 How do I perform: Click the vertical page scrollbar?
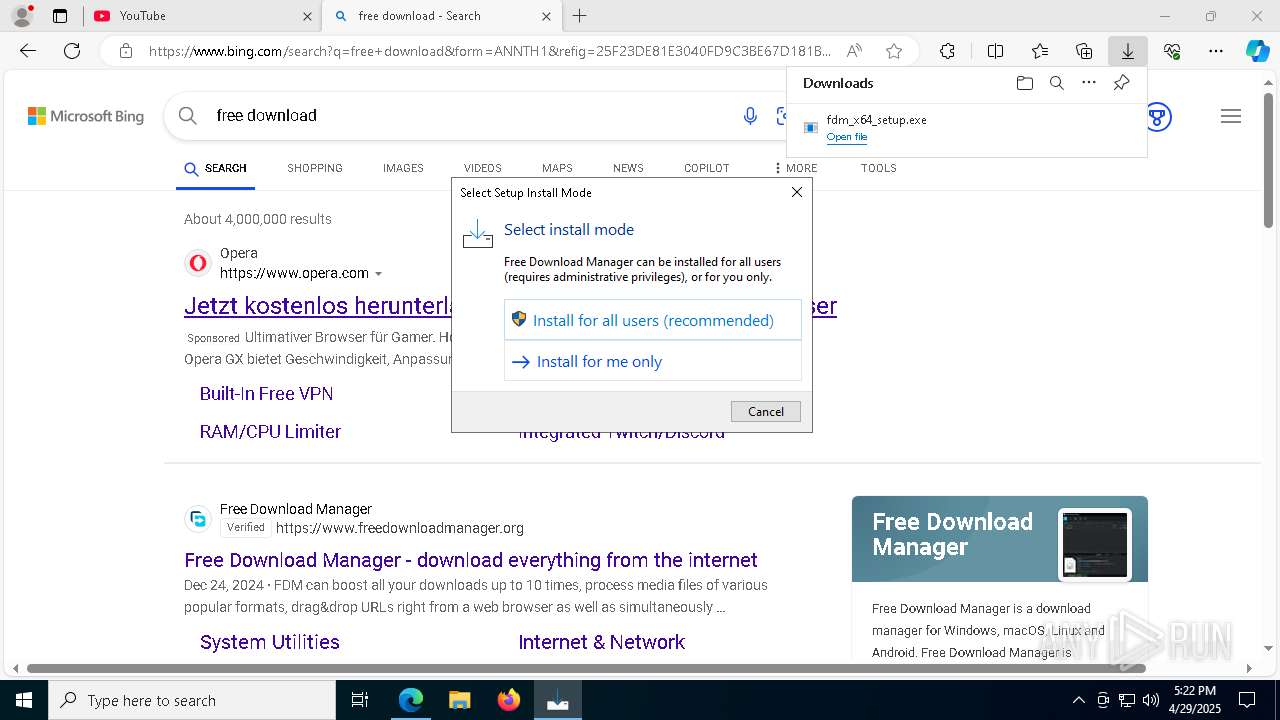tap(1269, 160)
